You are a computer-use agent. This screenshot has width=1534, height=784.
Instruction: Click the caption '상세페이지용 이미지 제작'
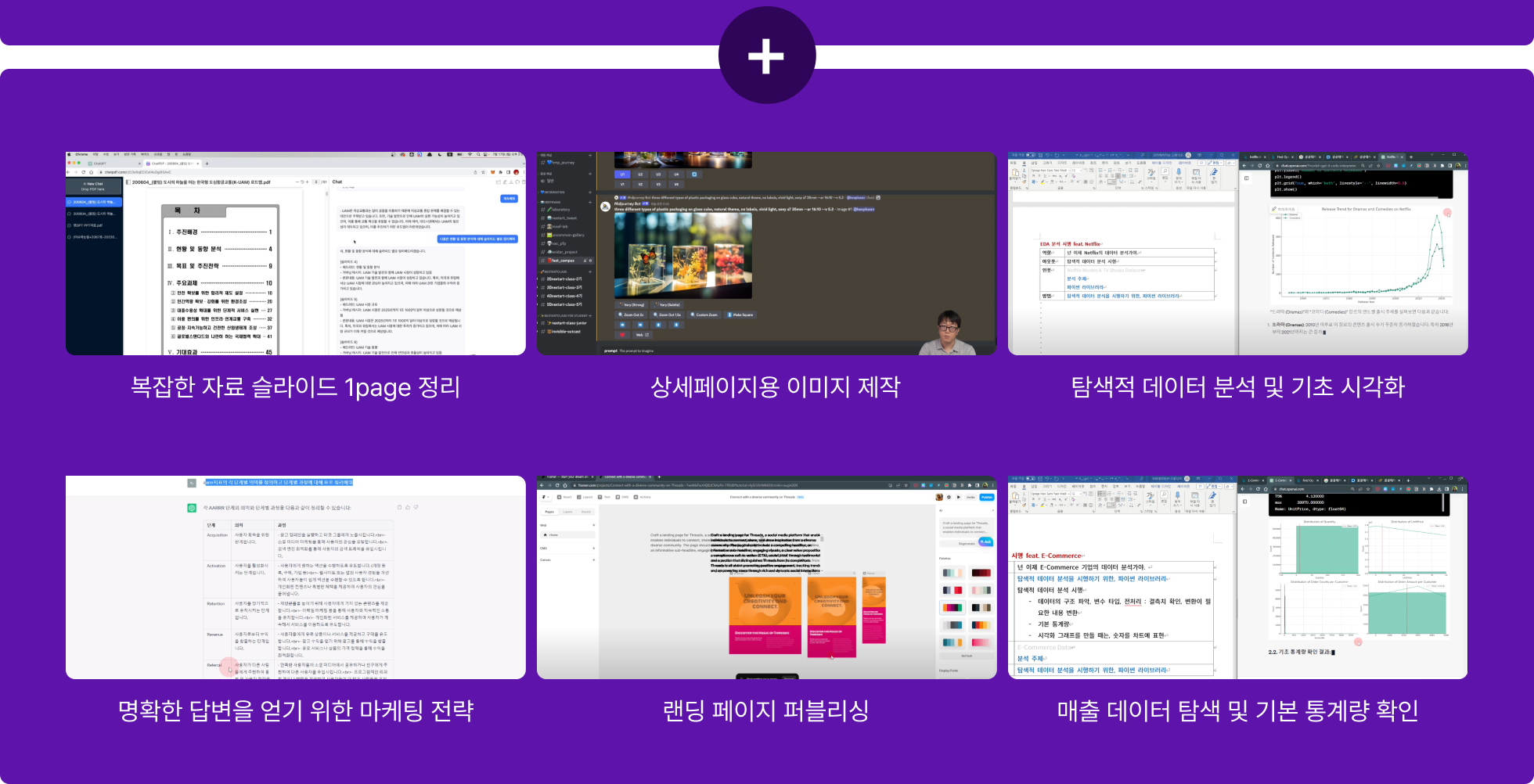[x=775, y=387]
